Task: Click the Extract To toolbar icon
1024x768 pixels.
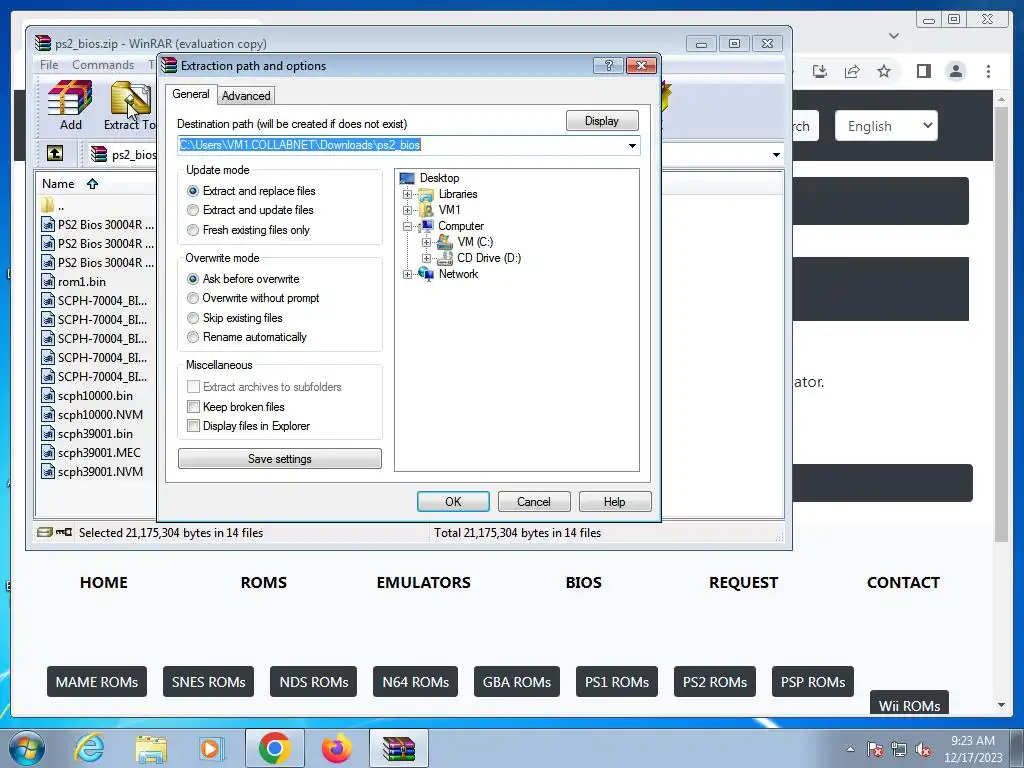Action: tap(131, 105)
